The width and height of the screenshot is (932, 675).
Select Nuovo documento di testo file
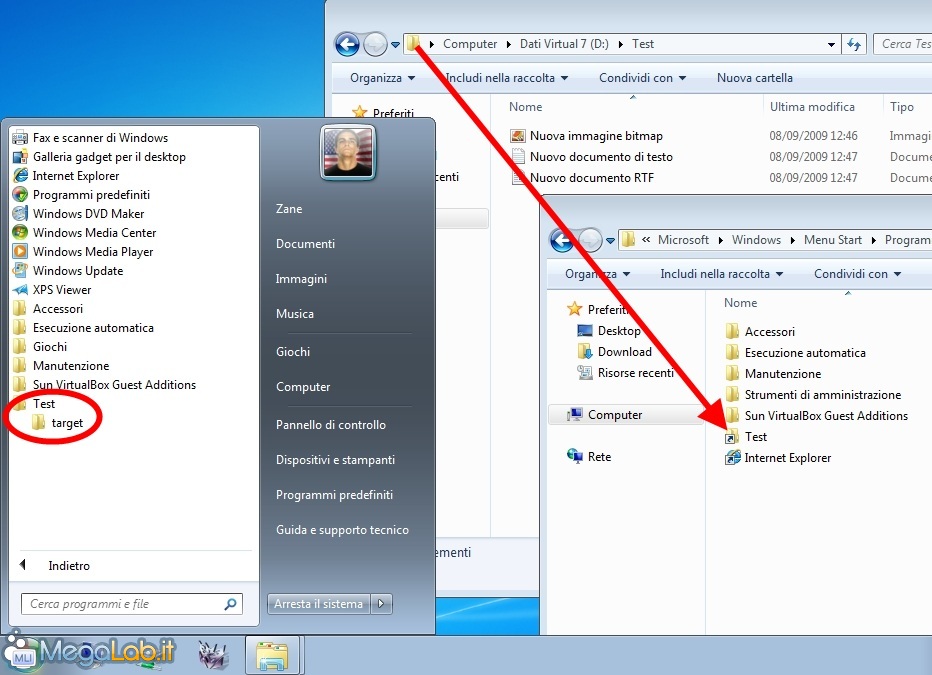coord(592,157)
